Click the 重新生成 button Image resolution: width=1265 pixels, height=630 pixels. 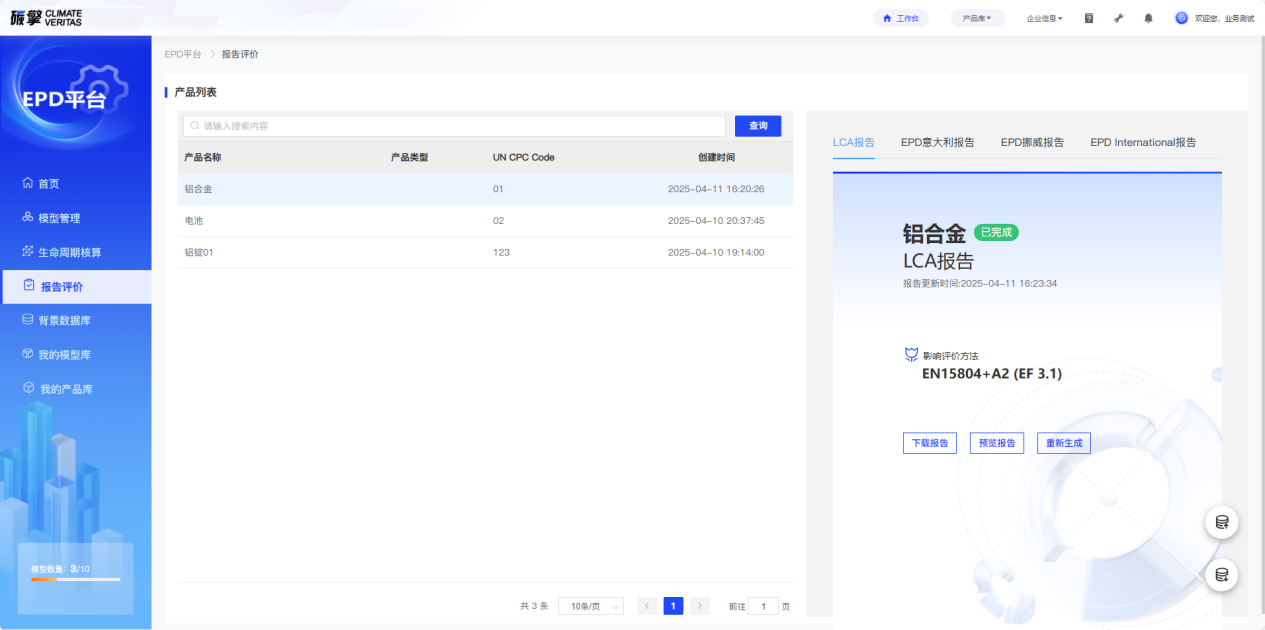point(1063,443)
